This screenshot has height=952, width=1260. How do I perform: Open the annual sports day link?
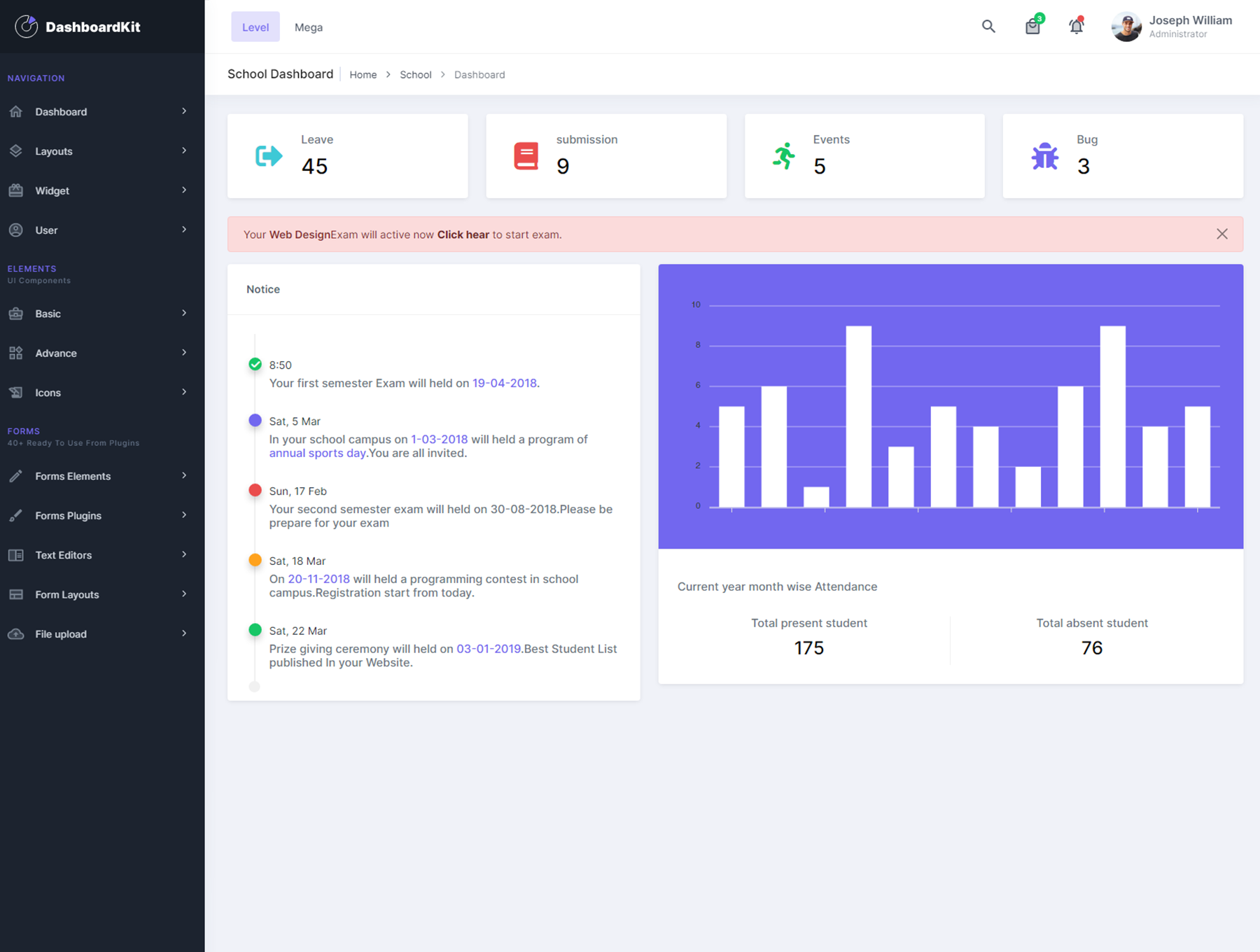tap(318, 453)
